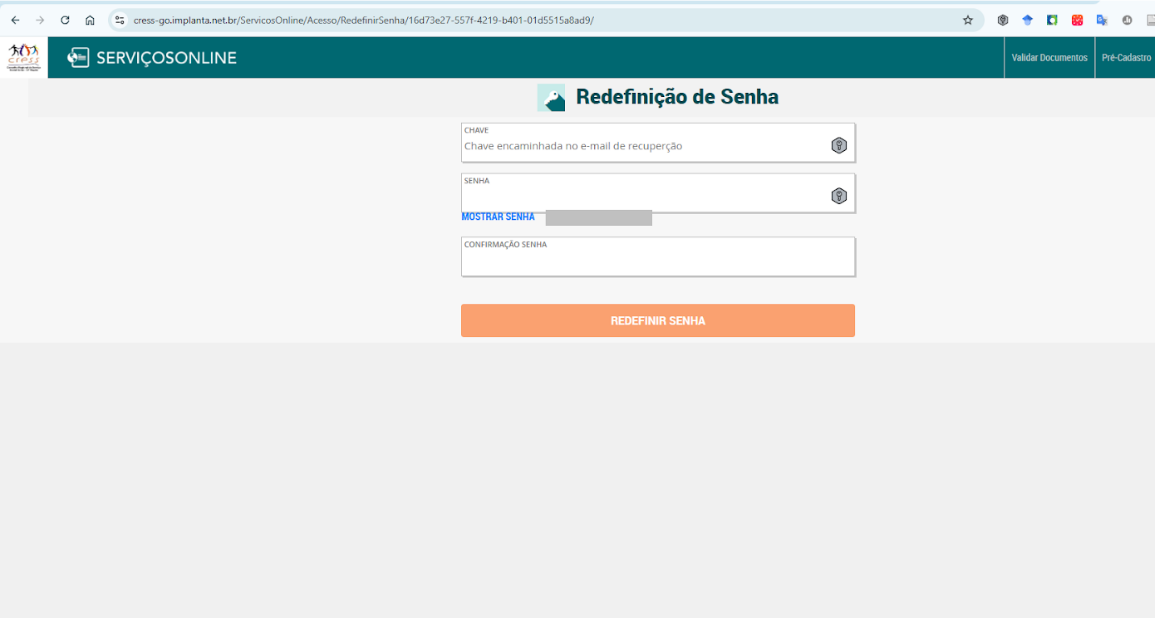Open the gray hexagon shield extension

point(1003,21)
